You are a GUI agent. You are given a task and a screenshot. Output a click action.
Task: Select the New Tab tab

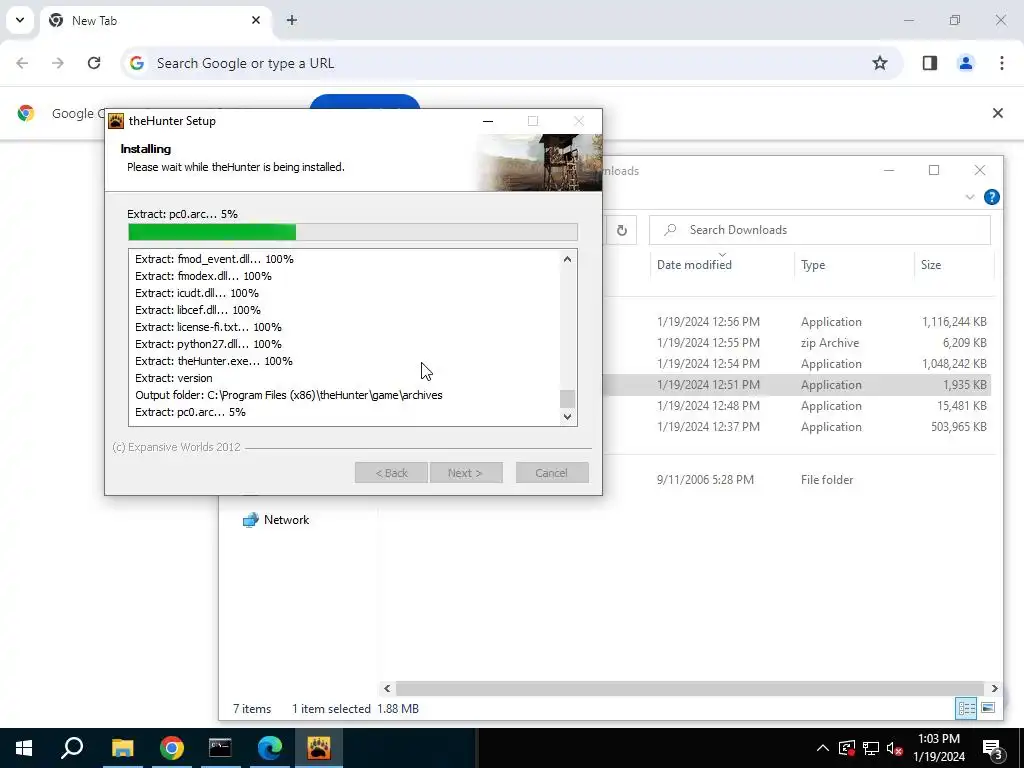pos(155,20)
